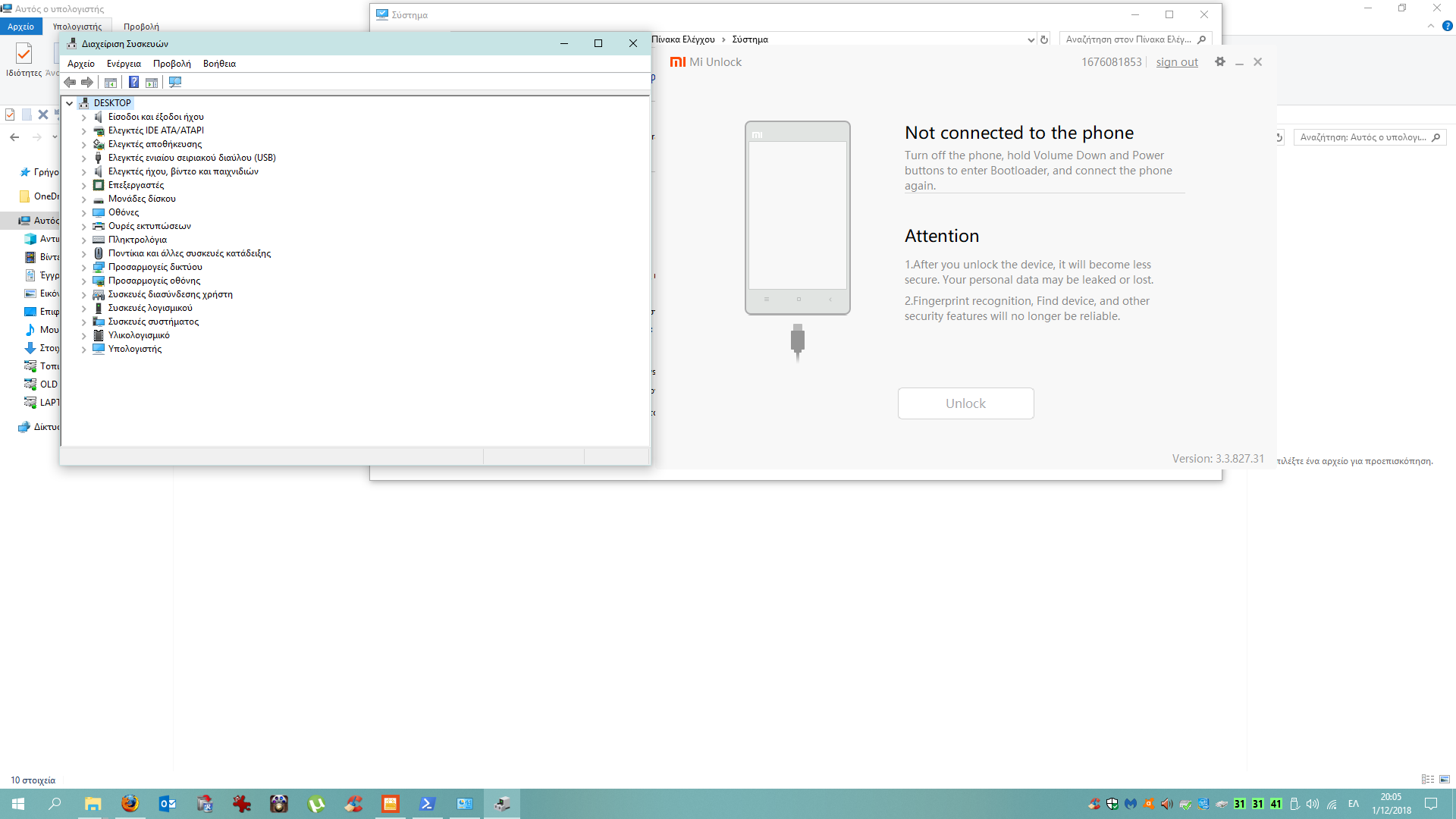Expand the Προσαρμογείς δικτύου category

click(84, 268)
